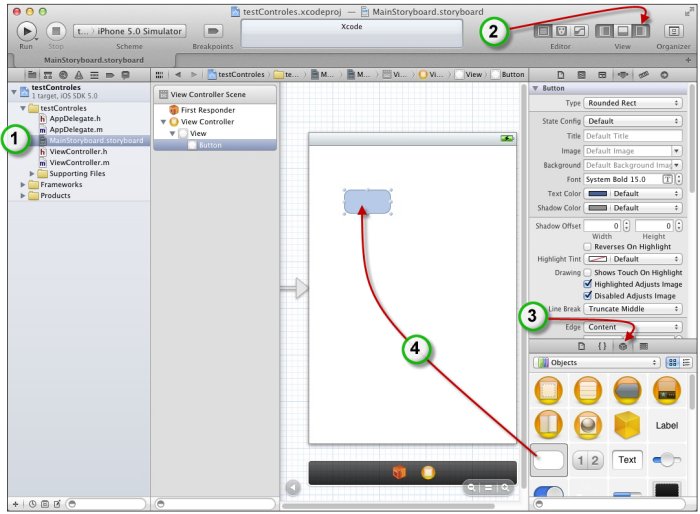Open the iPhone 5.0 Simulator scheme selector
Viewport: 700px width, 514px height.
[x=129, y=31]
